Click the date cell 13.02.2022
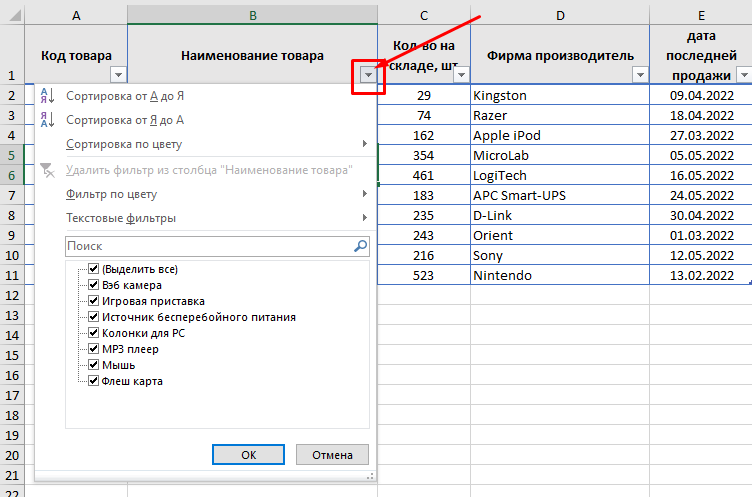Viewport: 752px width, 497px height. (x=701, y=275)
